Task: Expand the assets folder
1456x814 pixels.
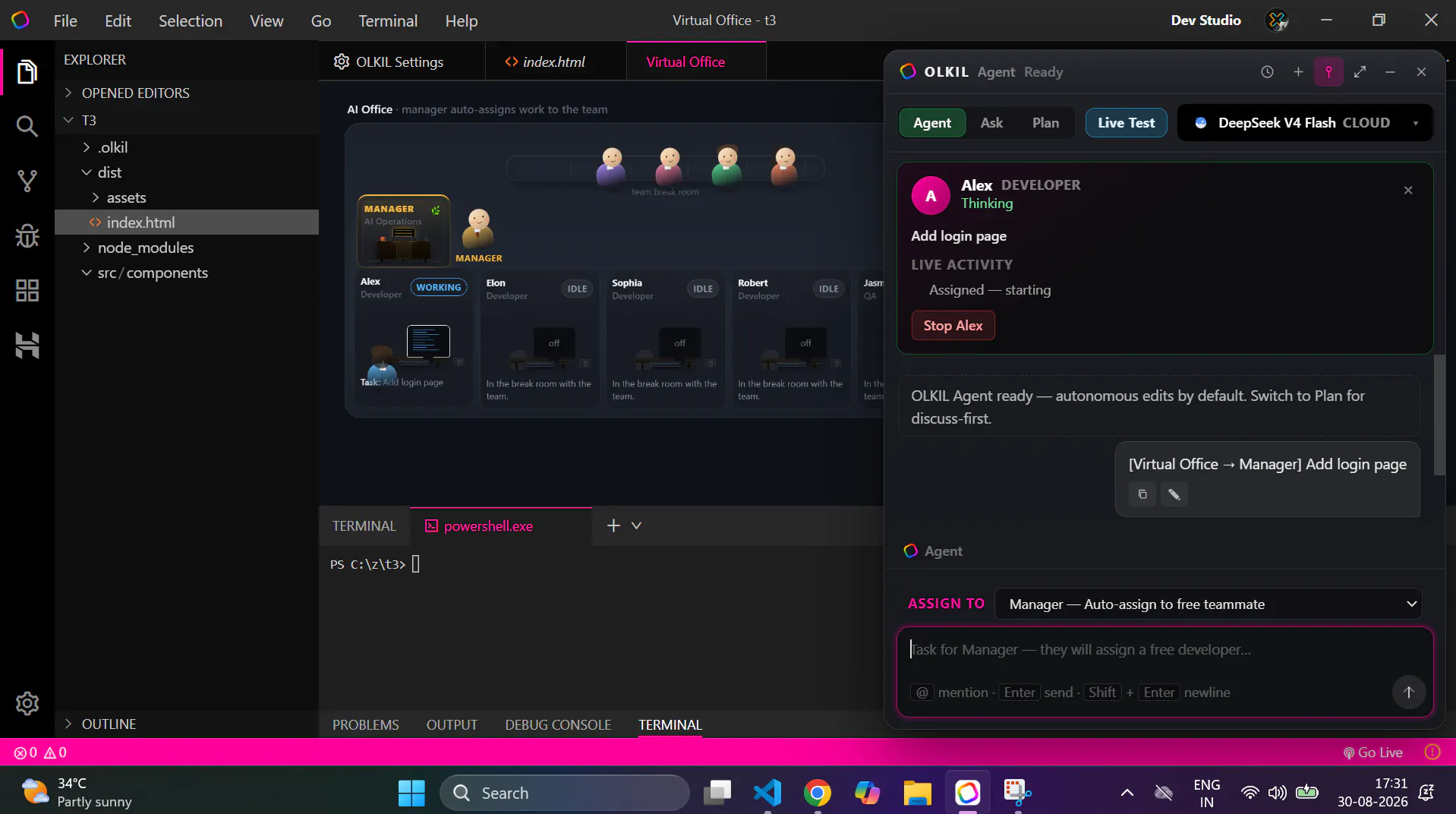Action: pos(187,197)
